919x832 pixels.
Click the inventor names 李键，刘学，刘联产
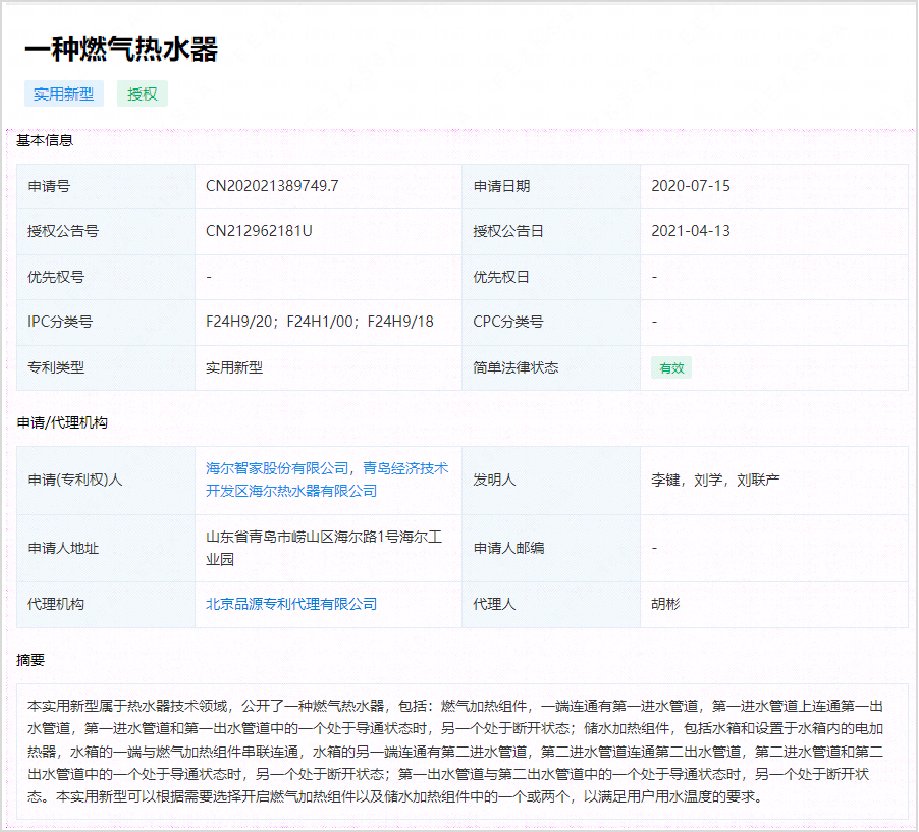pyautogui.click(x=714, y=479)
